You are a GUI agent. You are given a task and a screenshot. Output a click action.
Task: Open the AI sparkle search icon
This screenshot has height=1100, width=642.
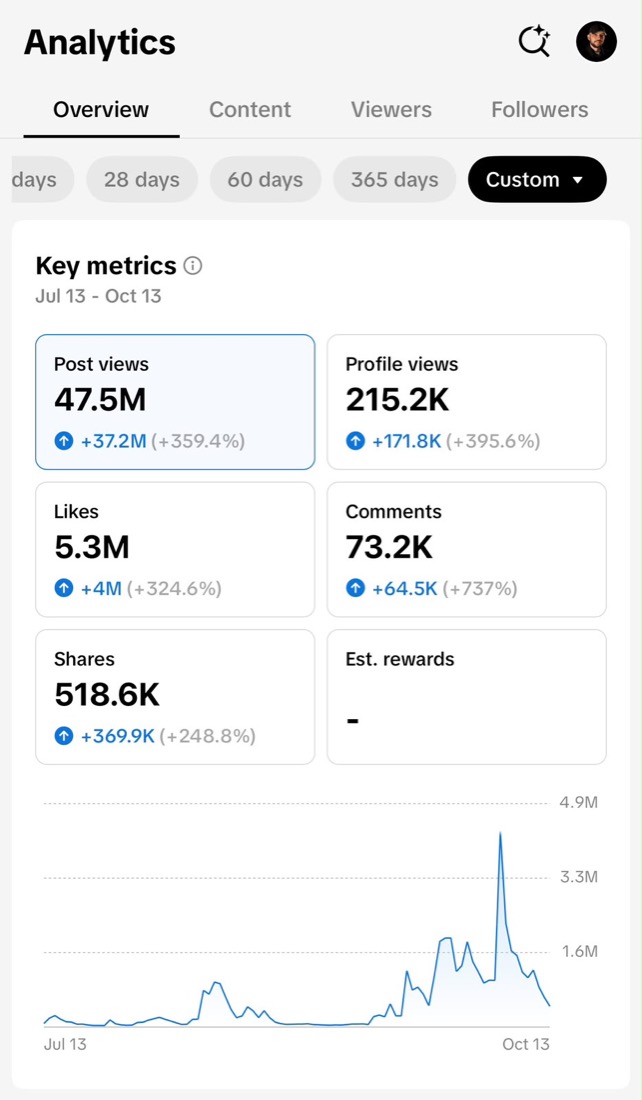[x=535, y=41]
